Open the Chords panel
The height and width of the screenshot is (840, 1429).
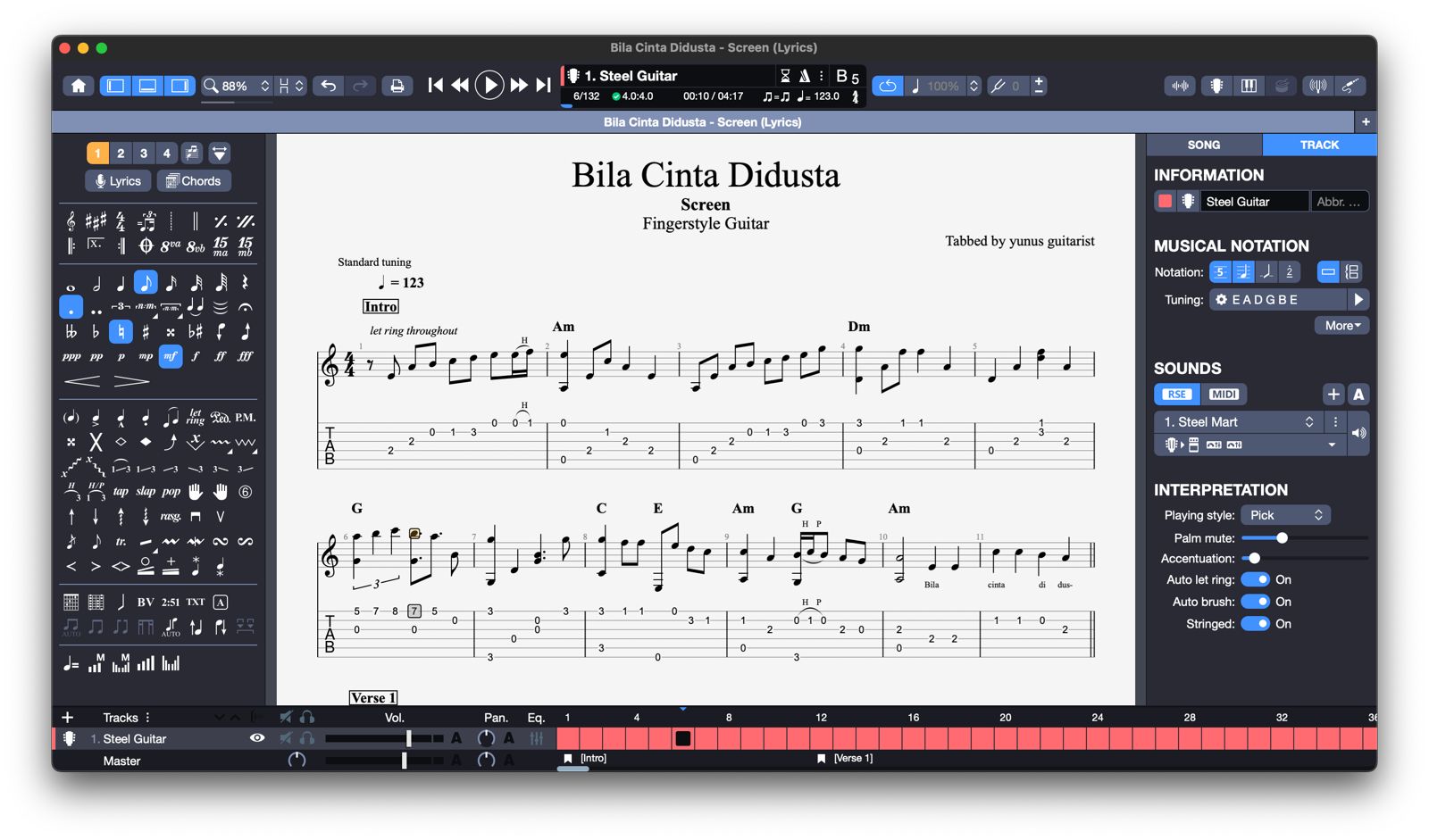coord(194,180)
